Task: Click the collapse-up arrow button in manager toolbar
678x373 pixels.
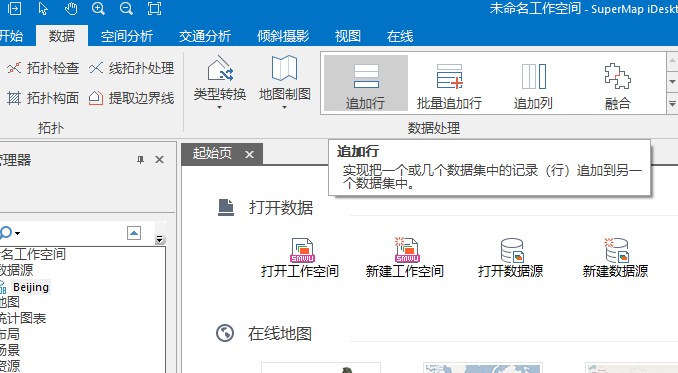Action: [134, 233]
